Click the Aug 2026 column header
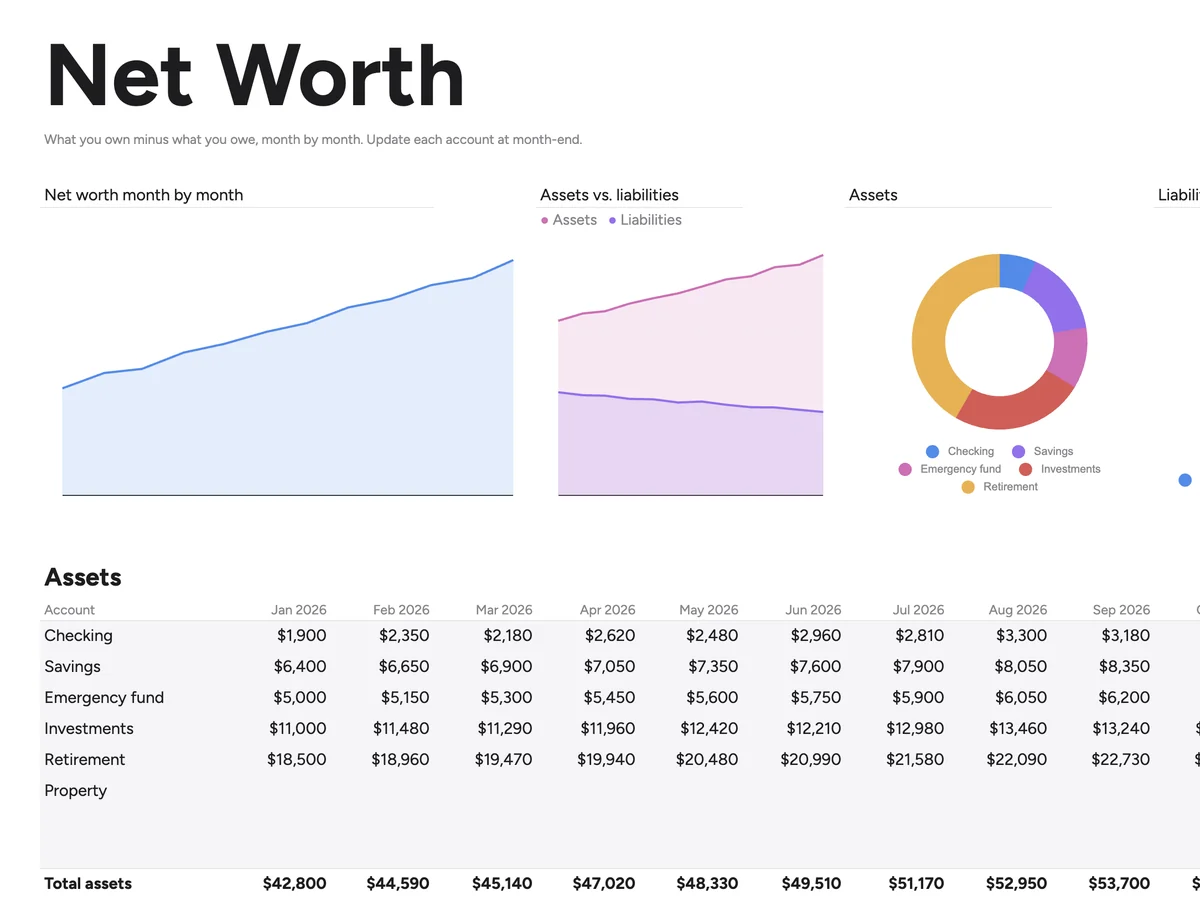 pos(1018,610)
